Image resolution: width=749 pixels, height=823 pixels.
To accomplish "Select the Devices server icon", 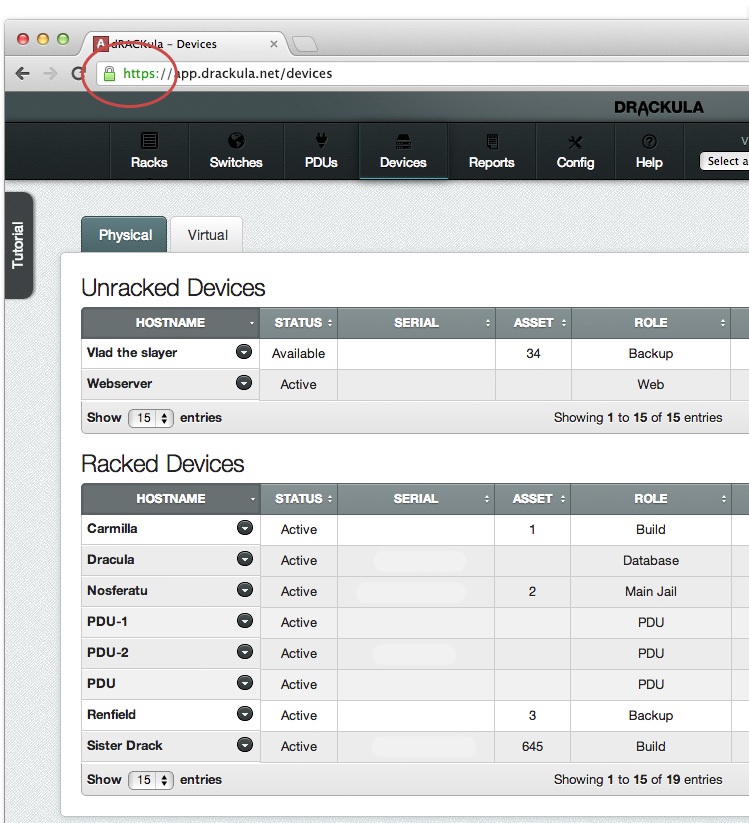I will (x=403, y=141).
